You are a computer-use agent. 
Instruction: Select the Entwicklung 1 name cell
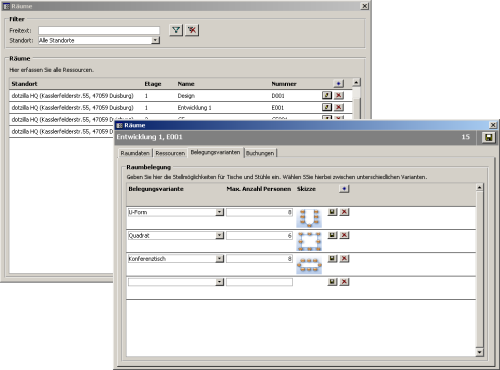(x=194, y=108)
